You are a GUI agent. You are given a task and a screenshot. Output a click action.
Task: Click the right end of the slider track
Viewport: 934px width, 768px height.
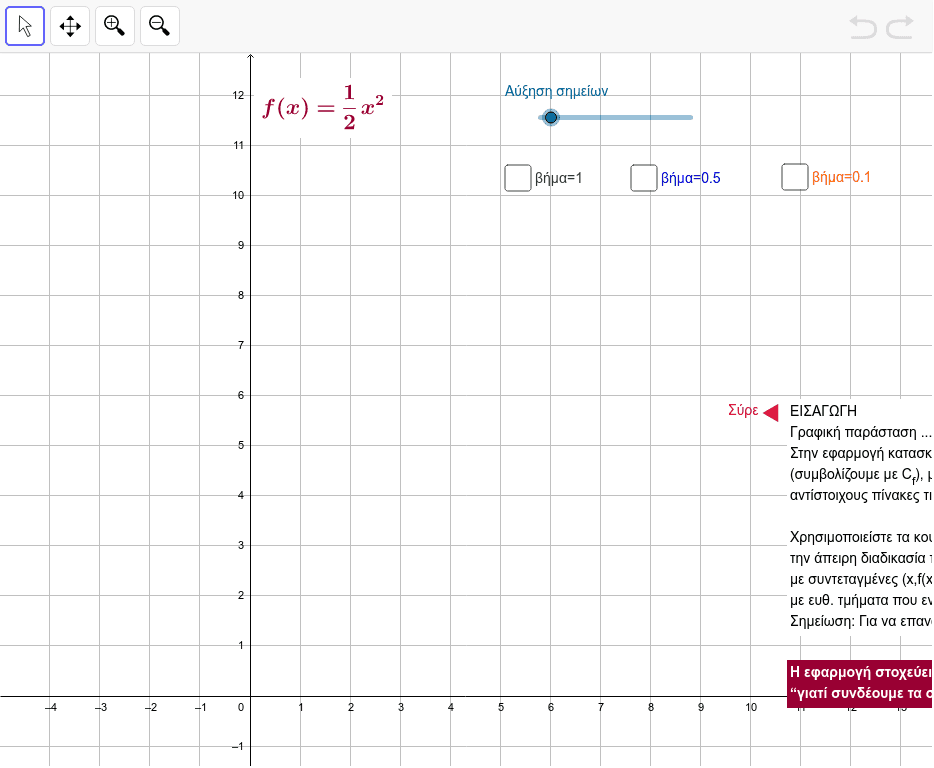click(691, 117)
